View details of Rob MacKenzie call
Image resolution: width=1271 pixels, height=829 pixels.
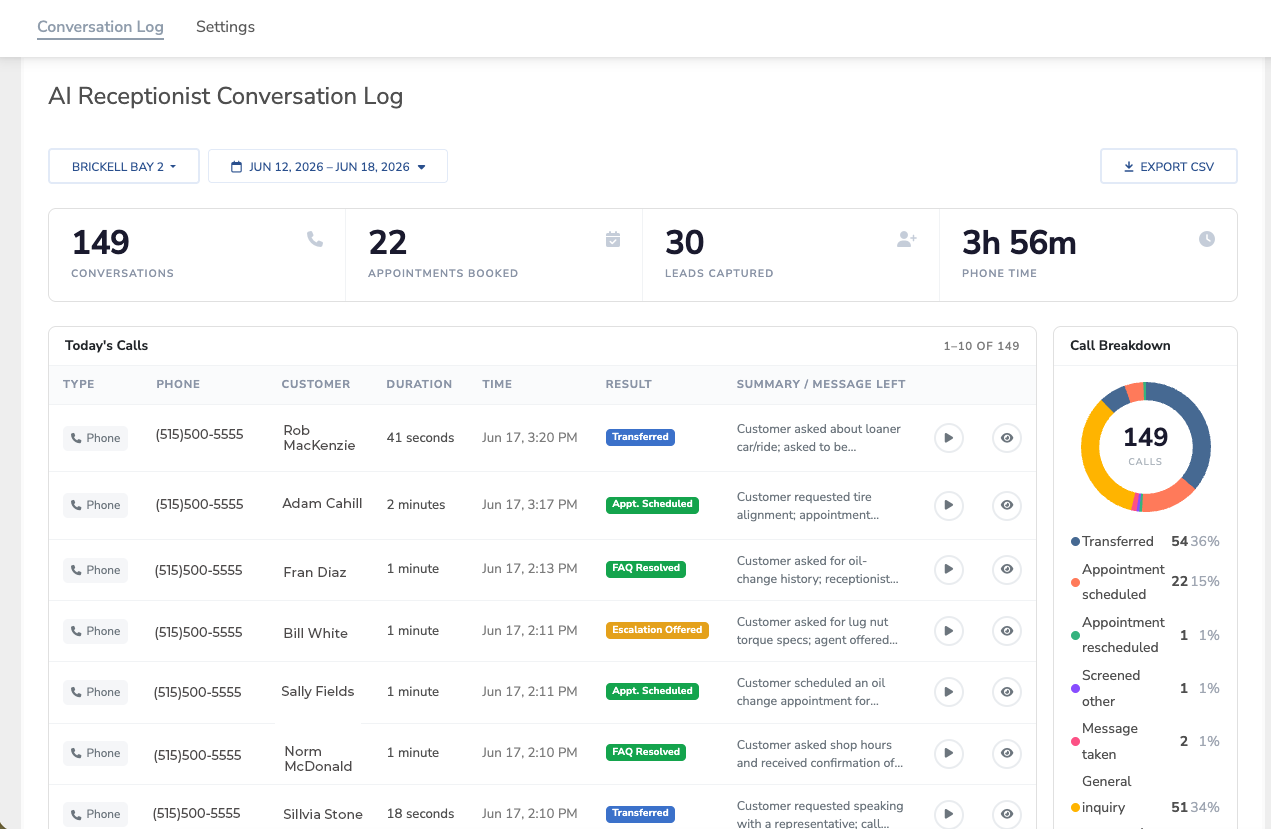click(x=1007, y=438)
